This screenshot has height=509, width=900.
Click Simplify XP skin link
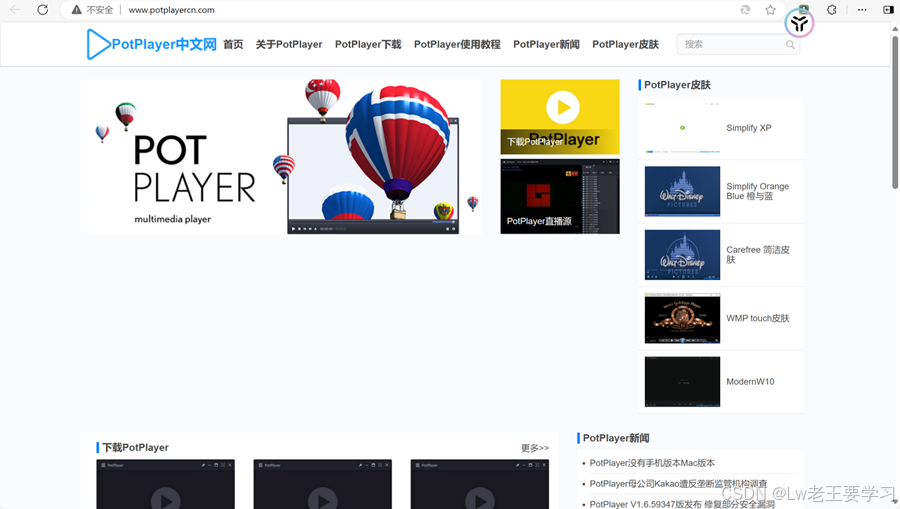tap(748, 128)
